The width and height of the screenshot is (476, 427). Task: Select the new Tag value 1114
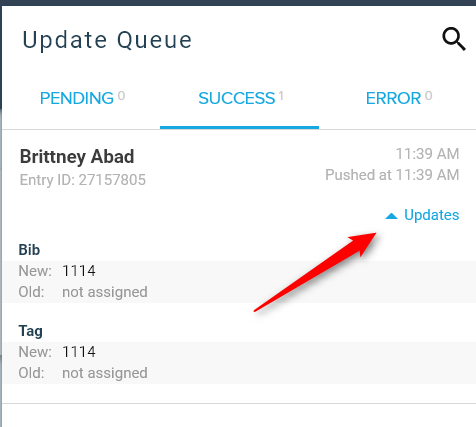79,352
